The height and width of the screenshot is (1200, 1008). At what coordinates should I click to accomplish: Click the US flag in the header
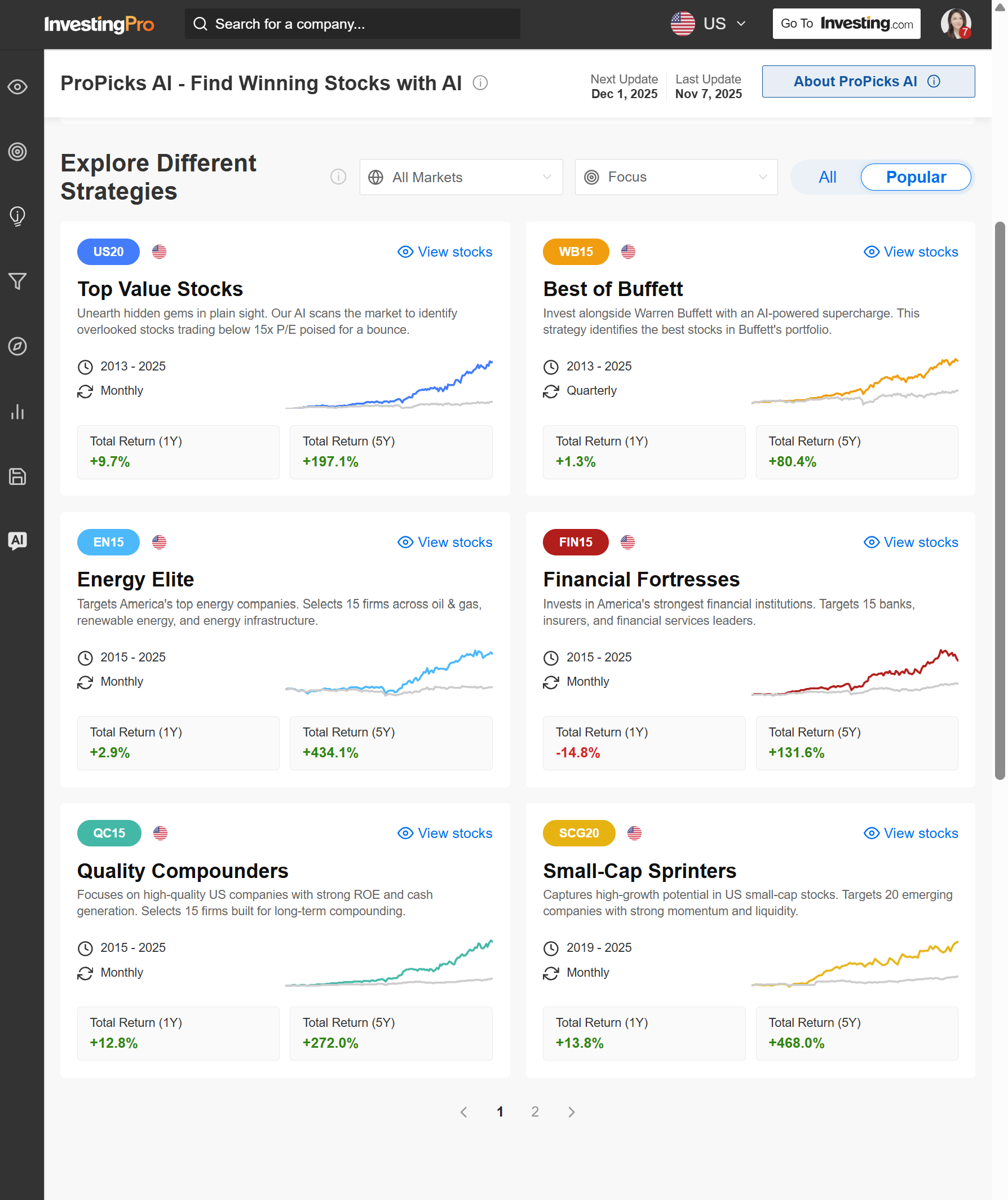(x=683, y=24)
